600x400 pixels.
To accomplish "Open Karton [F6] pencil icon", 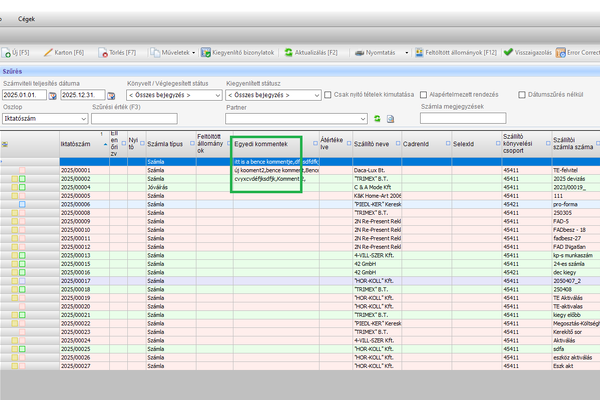I will coord(48,52).
